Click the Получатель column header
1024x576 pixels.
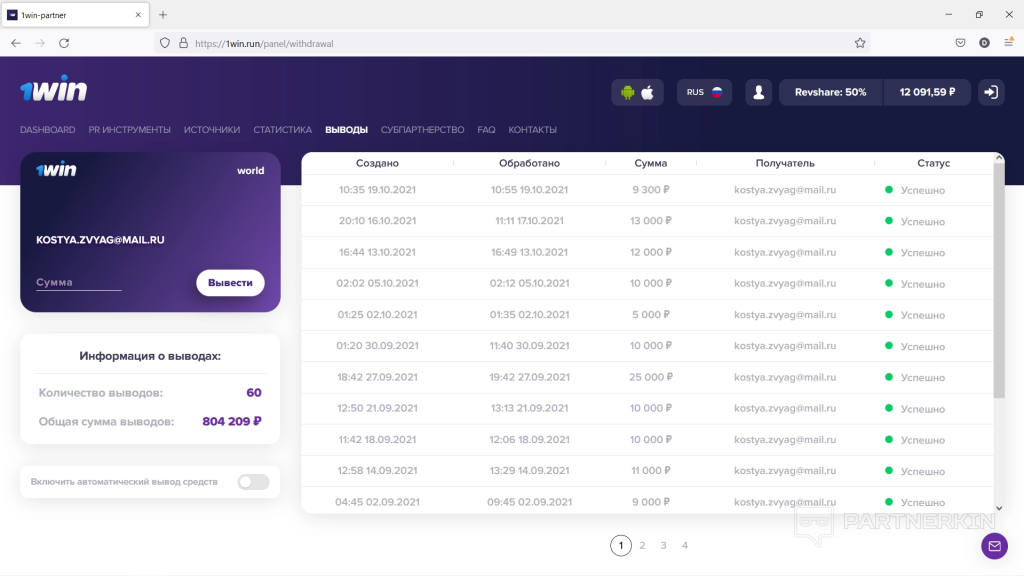[785, 163]
